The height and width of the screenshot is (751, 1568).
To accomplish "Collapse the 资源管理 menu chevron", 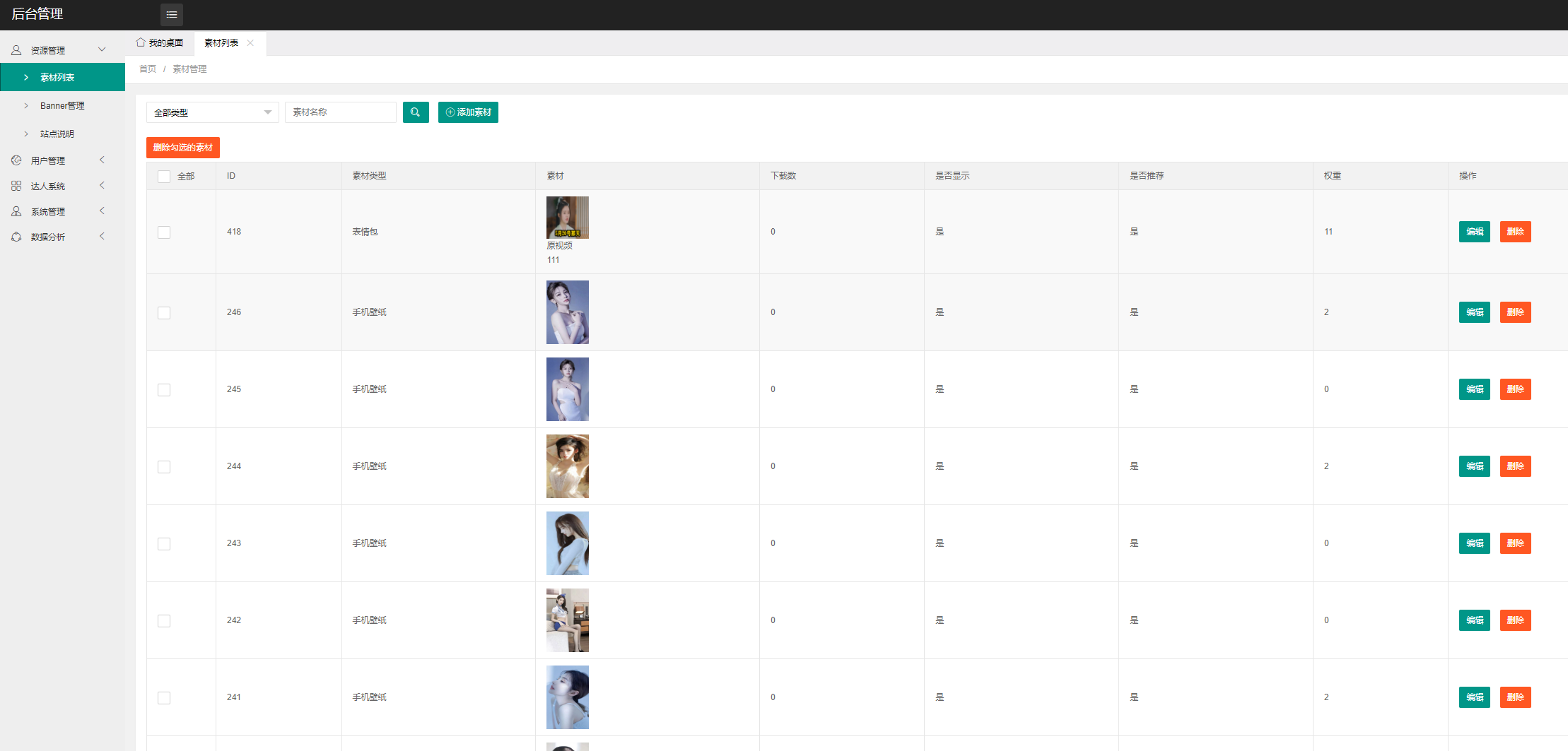I will pos(102,49).
